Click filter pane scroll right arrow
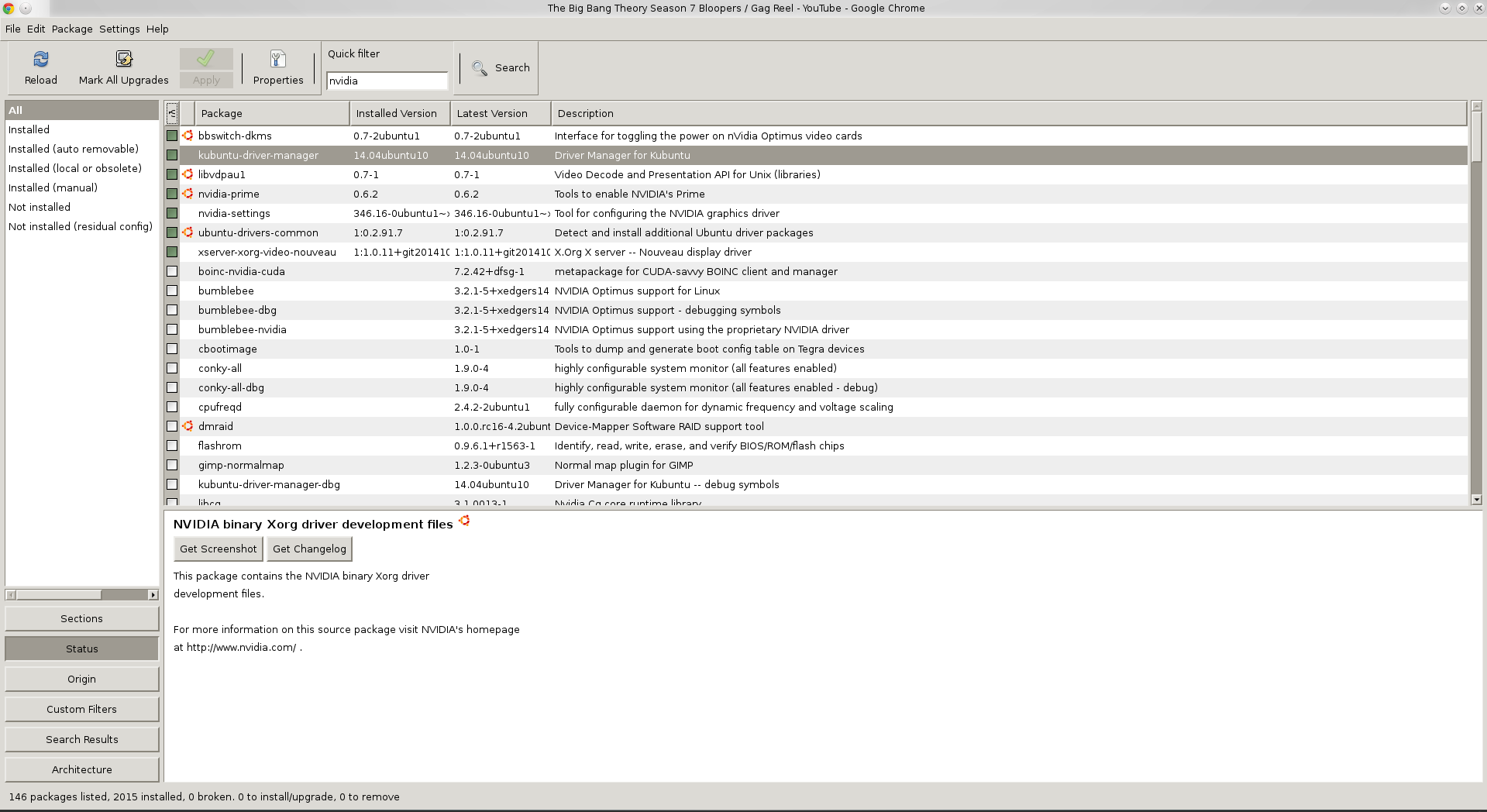Viewport: 1487px width, 812px height. pyautogui.click(x=153, y=595)
